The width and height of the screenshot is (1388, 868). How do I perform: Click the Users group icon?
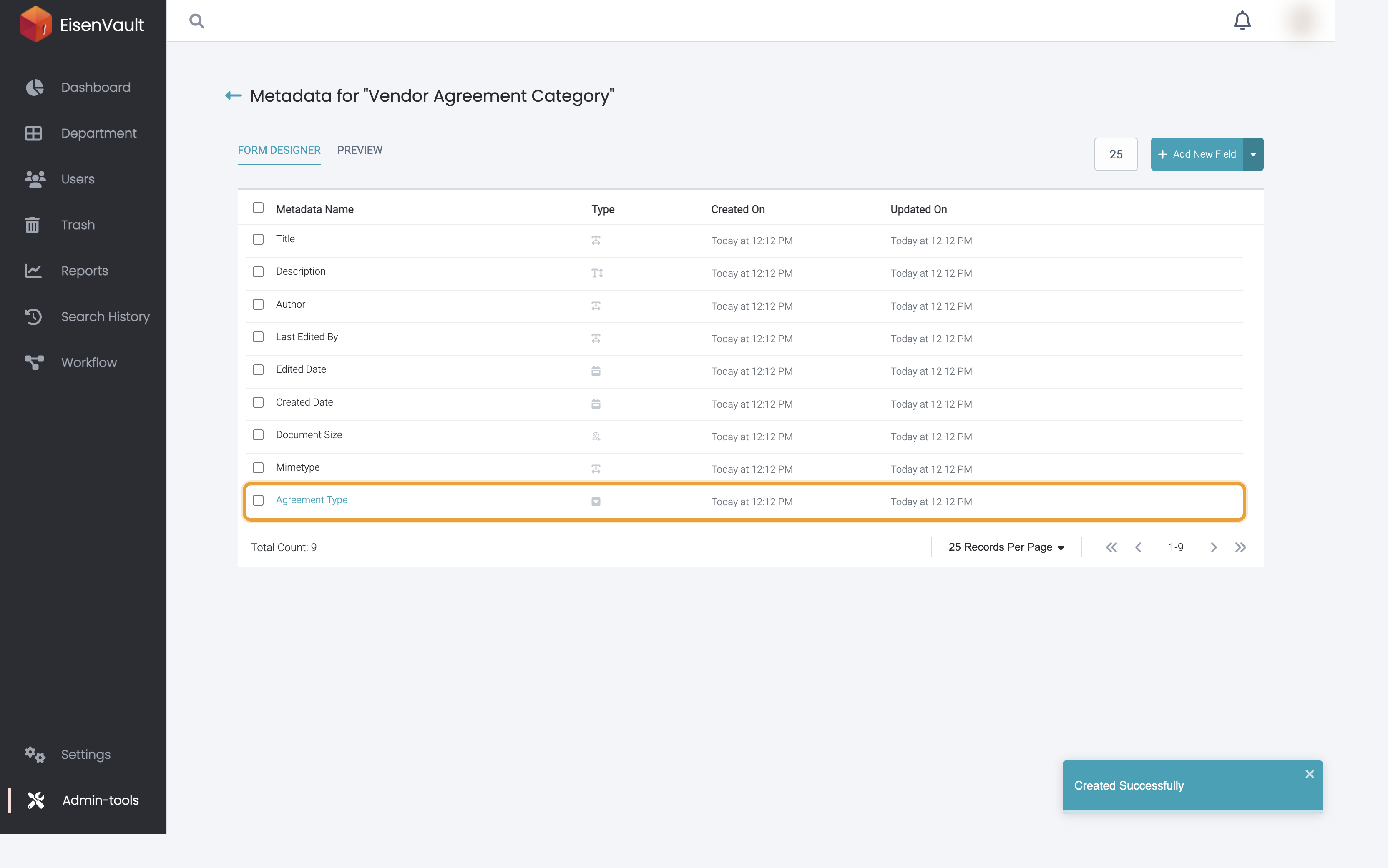[x=35, y=179]
